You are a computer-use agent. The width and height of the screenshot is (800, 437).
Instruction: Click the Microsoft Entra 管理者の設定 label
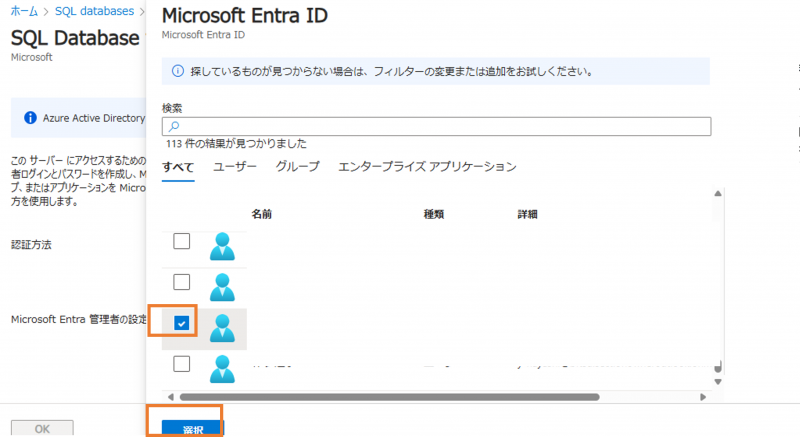(x=79, y=320)
